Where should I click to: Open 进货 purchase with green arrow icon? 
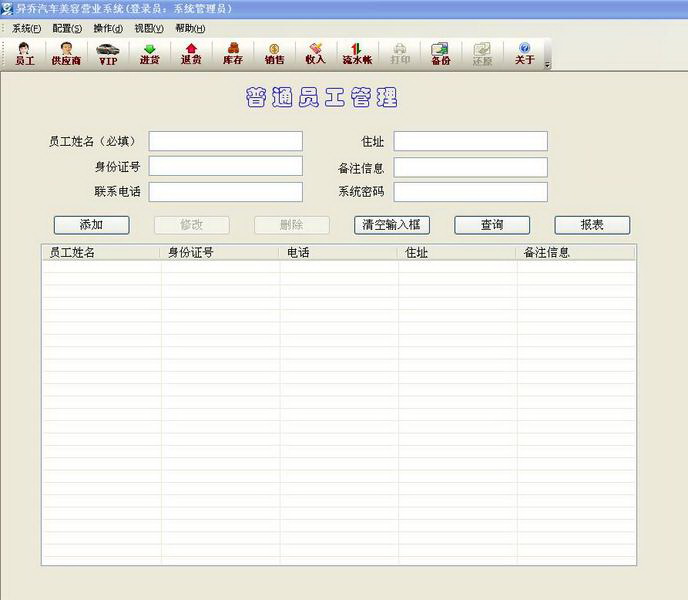[150, 54]
